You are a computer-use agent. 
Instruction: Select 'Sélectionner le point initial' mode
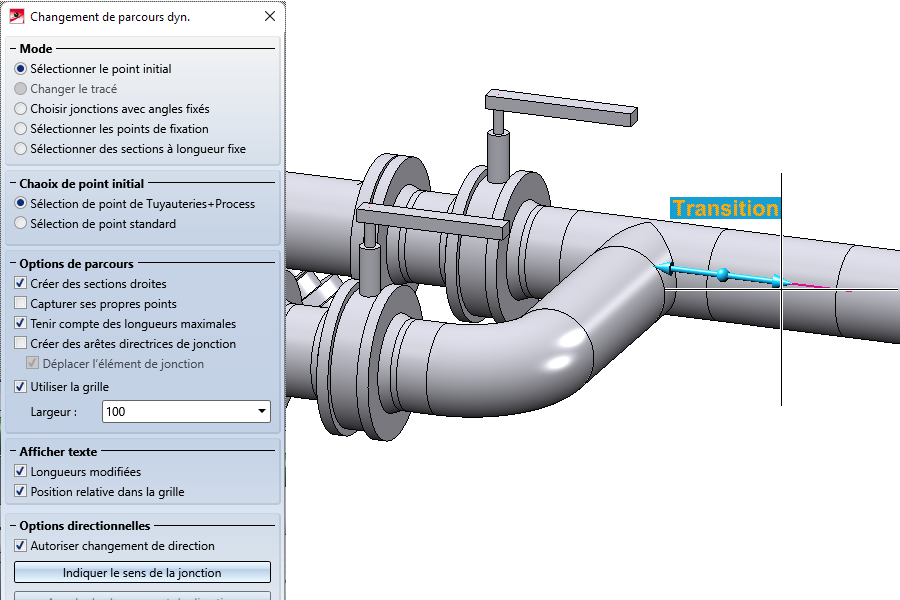(21, 69)
